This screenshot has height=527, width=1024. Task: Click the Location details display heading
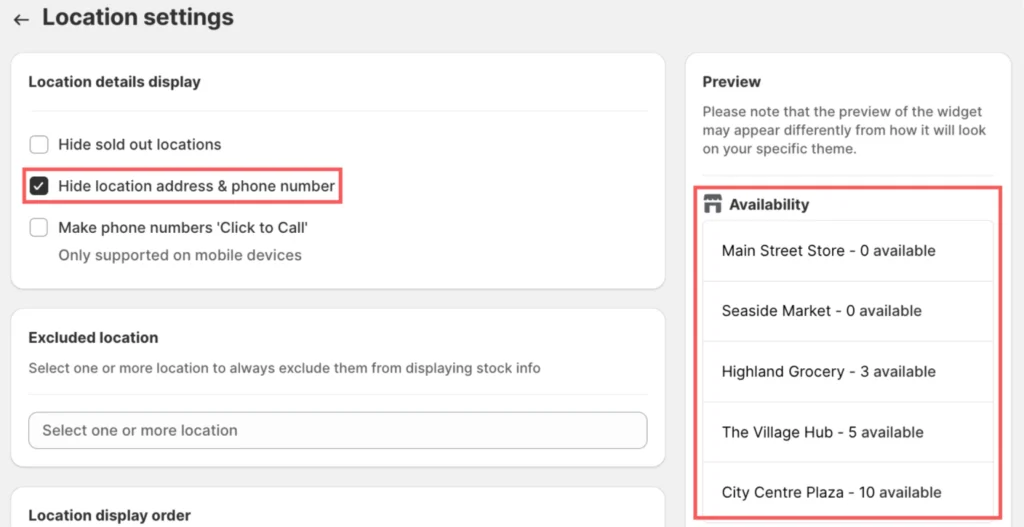pos(114,82)
